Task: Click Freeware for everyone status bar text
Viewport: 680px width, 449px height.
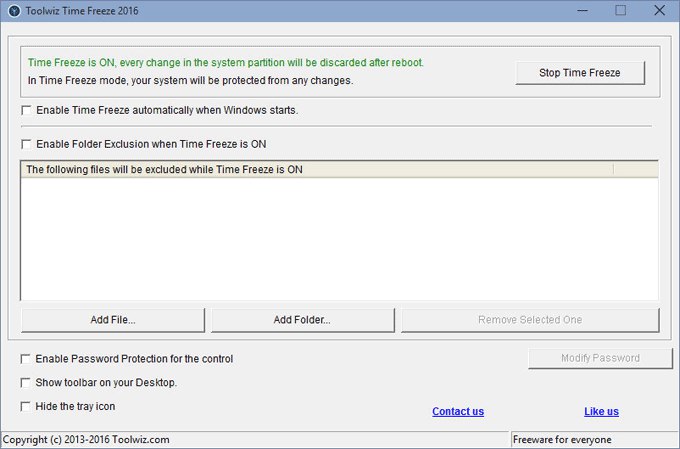Action: 562,439
